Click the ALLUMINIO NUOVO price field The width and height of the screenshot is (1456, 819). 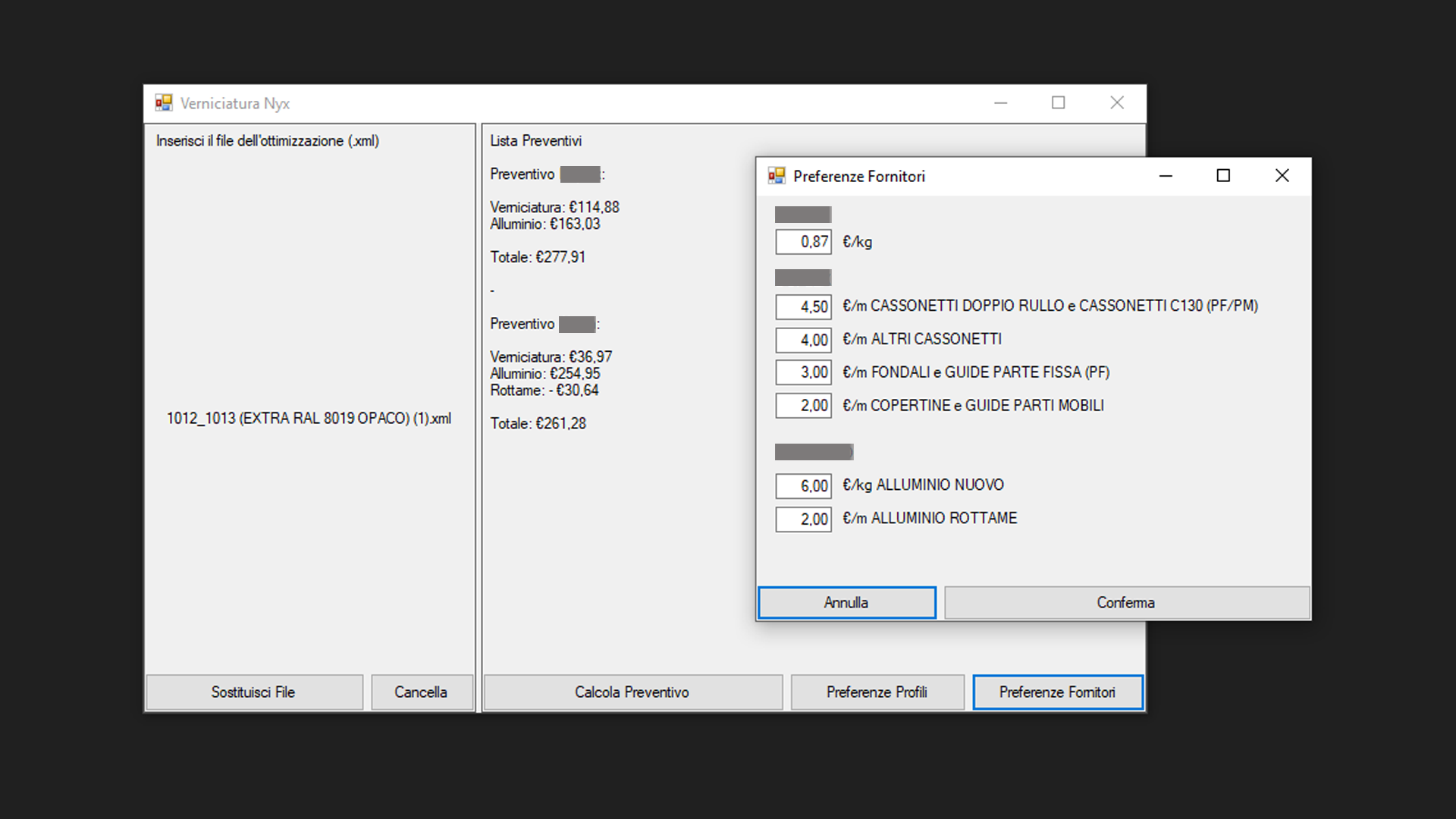pyautogui.click(x=804, y=486)
